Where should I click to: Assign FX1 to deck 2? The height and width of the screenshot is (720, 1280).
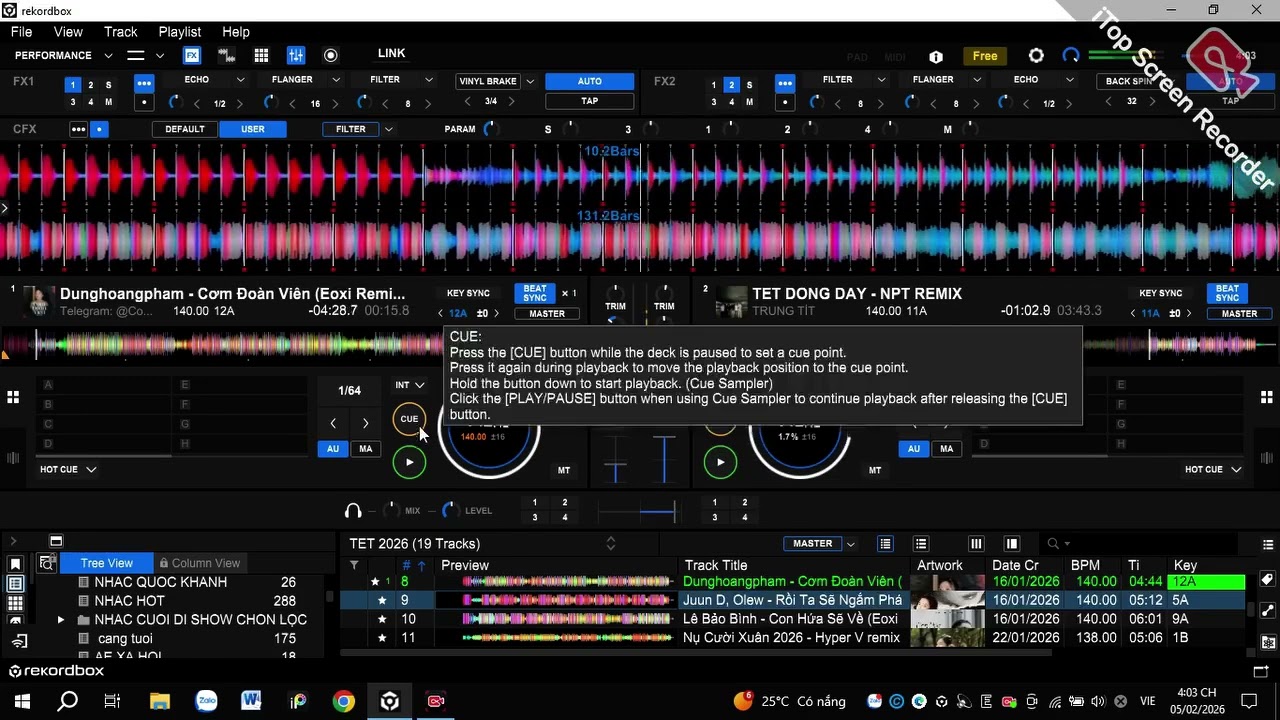pos(91,85)
